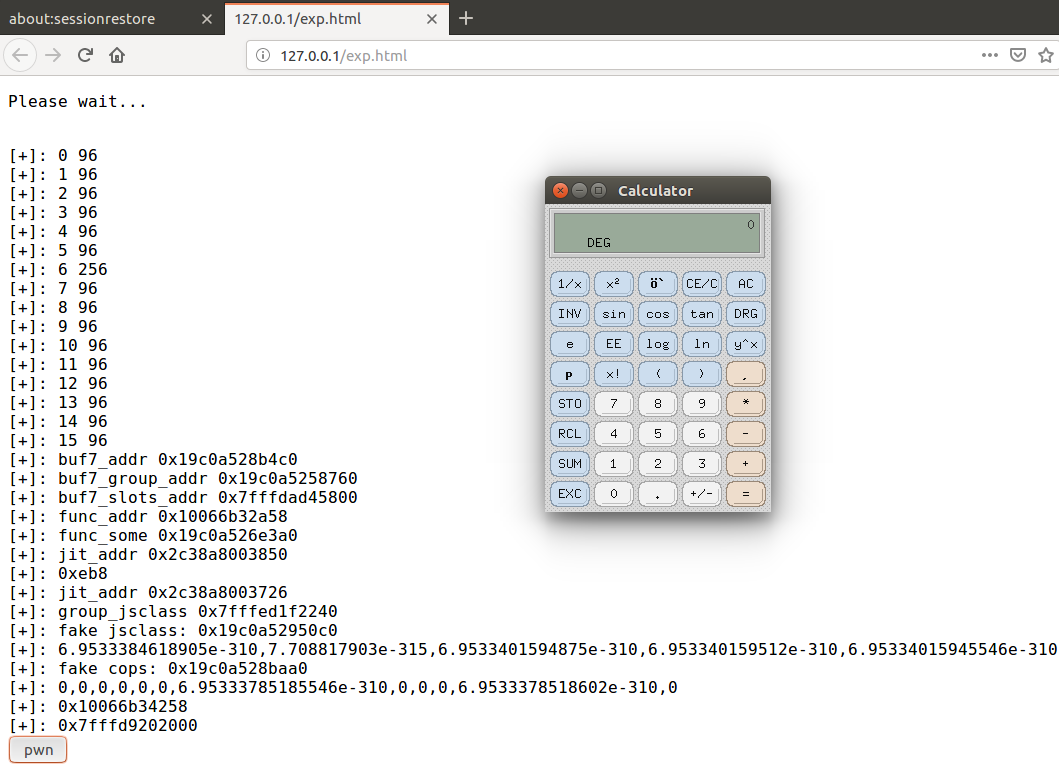The height and width of the screenshot is (779, 1059).
Task: Click CE/C in Calculator
Action: click(x=702, y=284)
